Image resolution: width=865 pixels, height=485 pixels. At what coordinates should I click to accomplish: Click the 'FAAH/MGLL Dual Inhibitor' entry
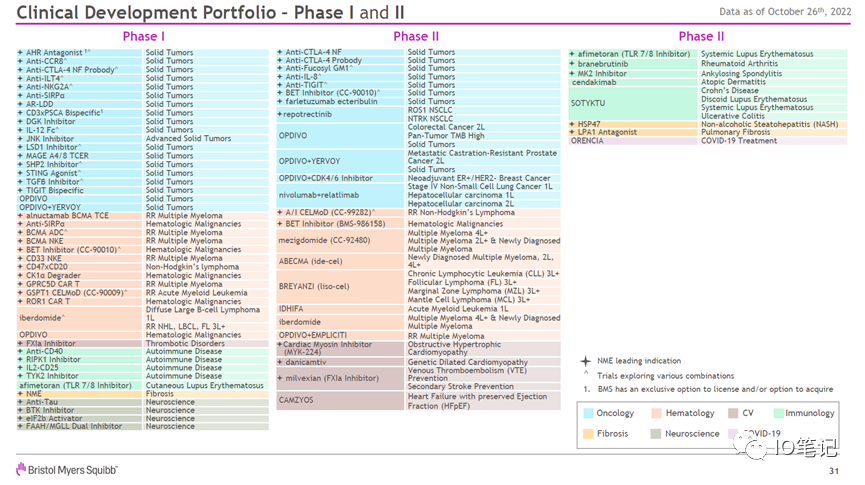(x=74, y=427)
